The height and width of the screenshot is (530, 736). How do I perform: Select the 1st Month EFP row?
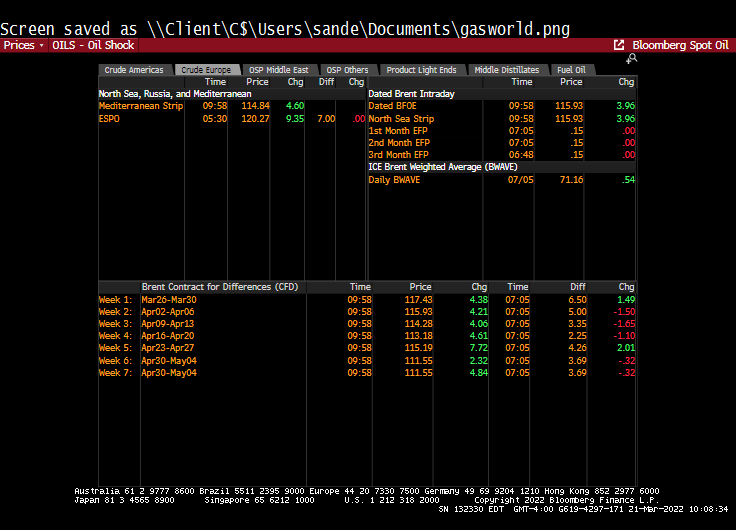click(398, 131)
